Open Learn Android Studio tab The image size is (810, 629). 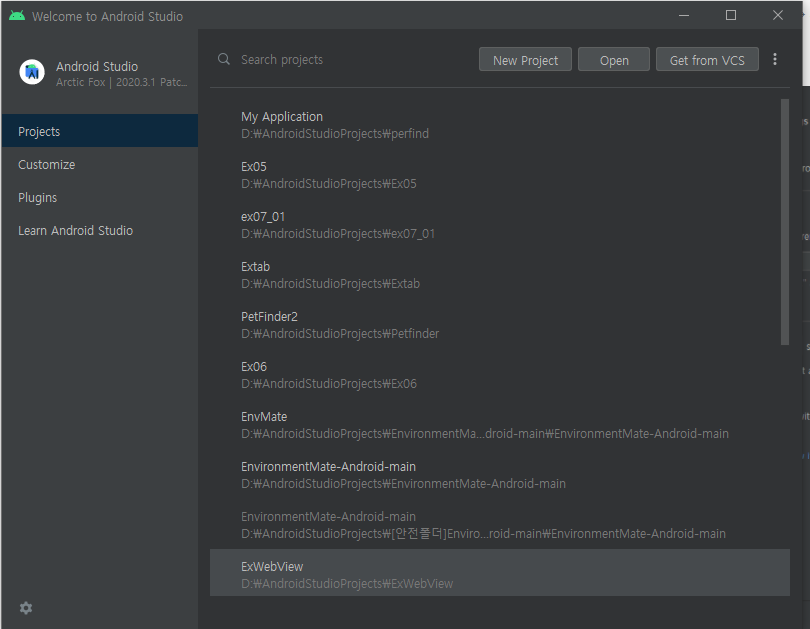pos(100,230)
